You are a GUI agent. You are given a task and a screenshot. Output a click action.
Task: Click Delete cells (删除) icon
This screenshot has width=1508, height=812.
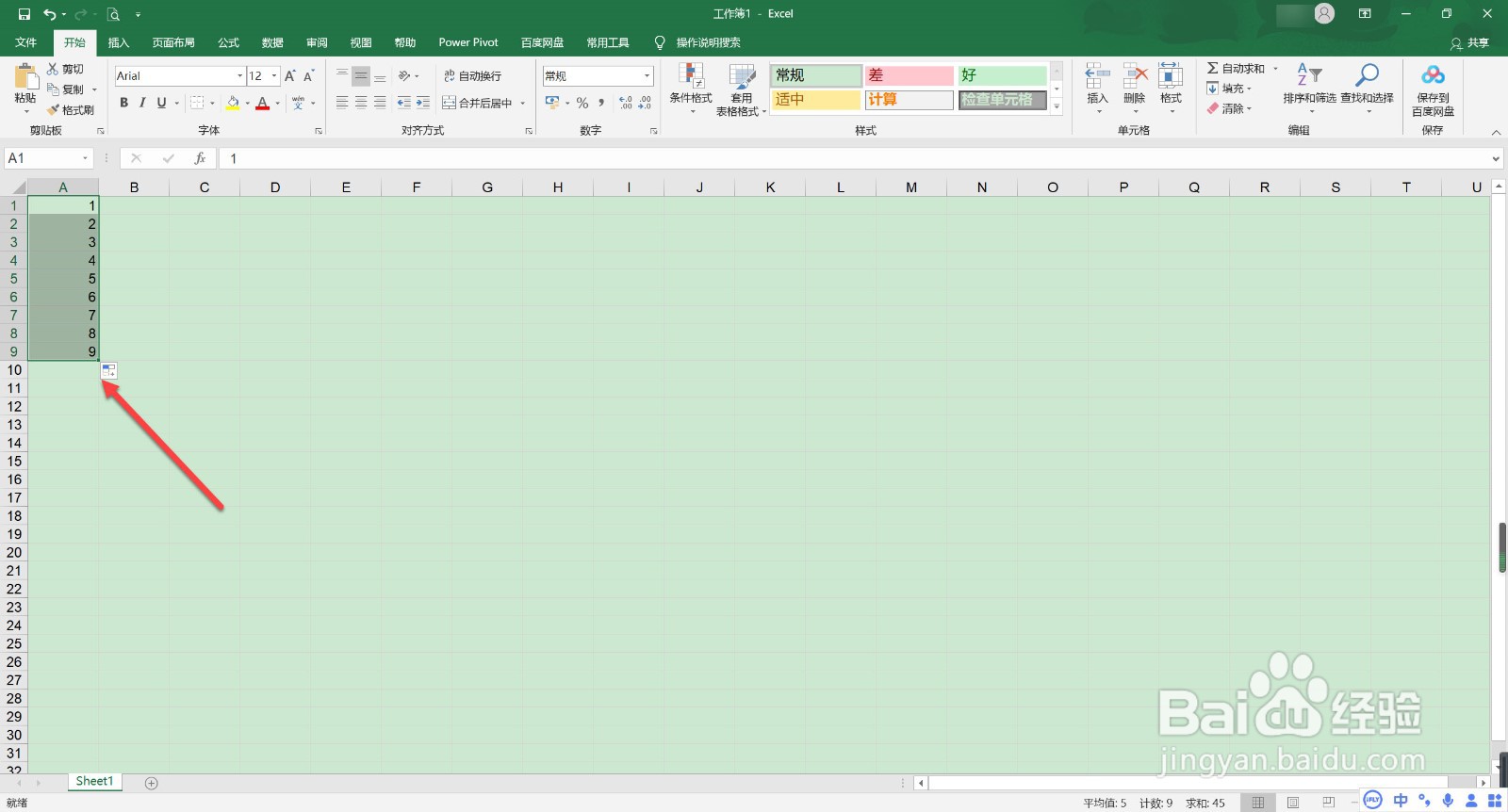(x=1135, y=77)
